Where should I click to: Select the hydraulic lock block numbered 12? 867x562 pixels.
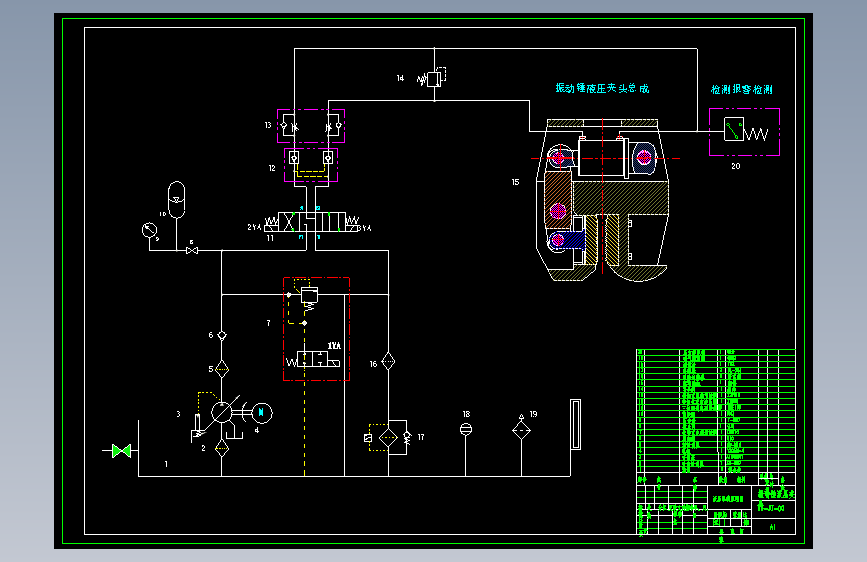pyautogui.click(x=311, y=165)
